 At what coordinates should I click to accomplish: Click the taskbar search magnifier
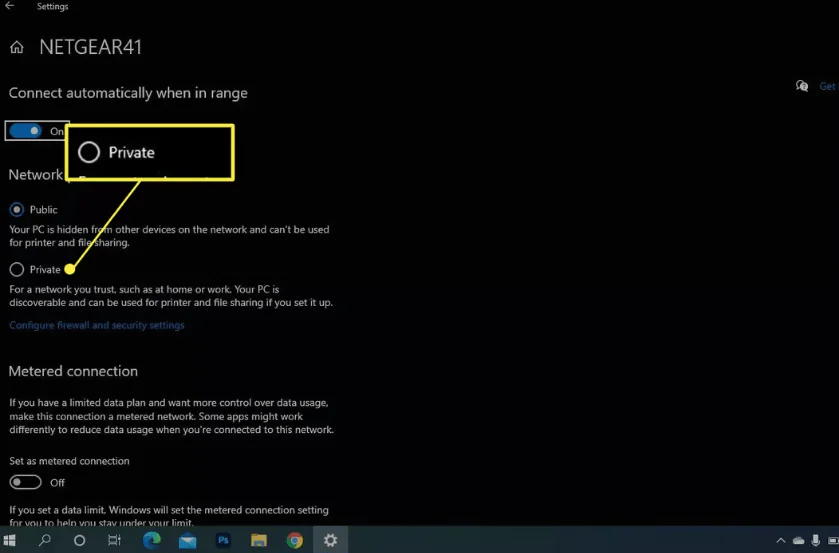[44, 540]
